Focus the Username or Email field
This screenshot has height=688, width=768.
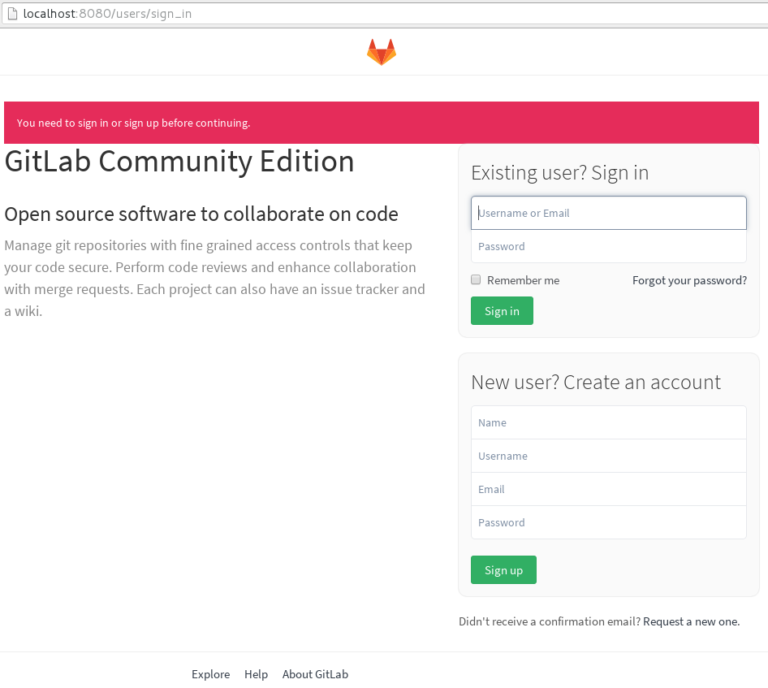608,213
